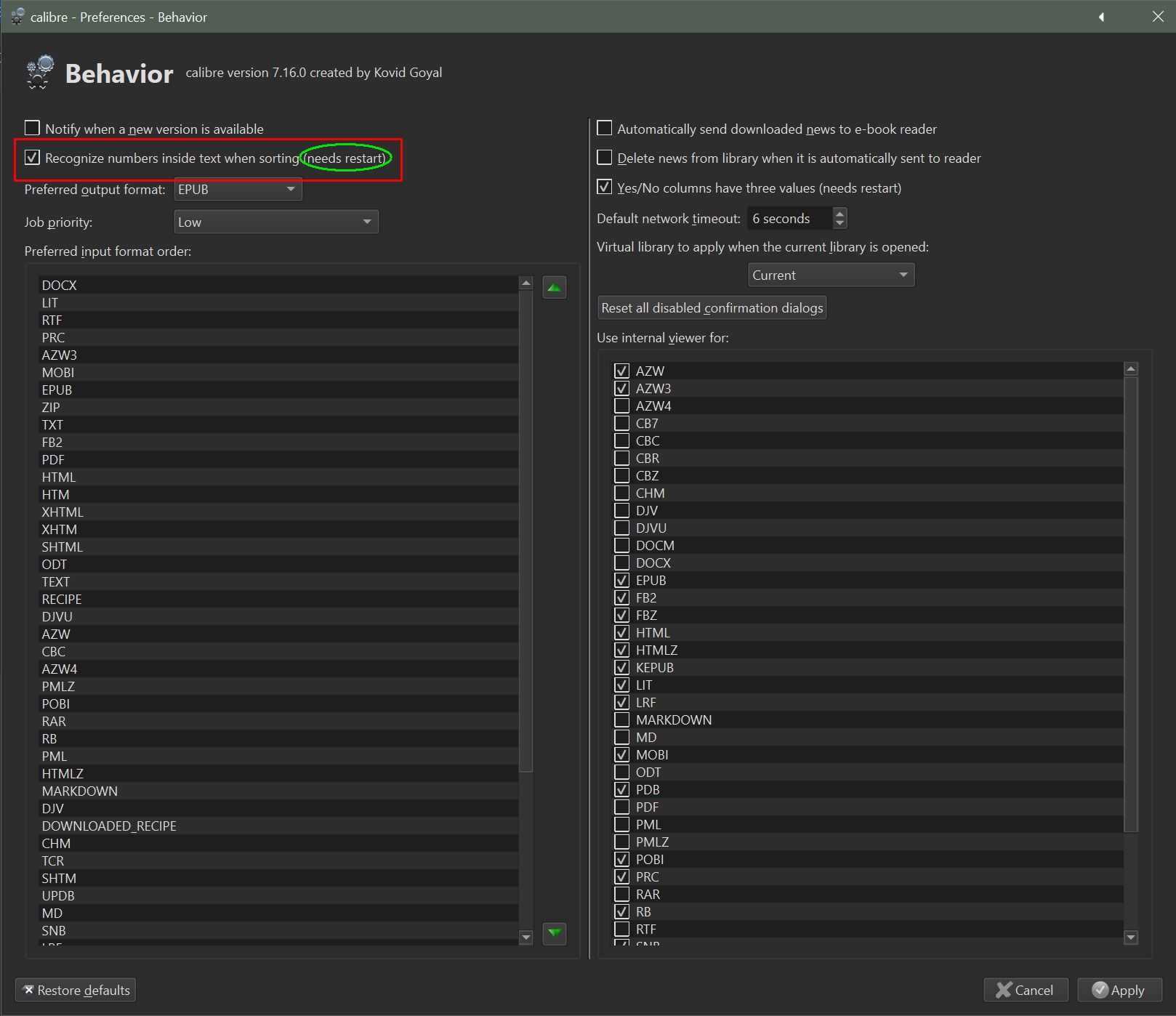Expand the Virtual library Current dropdown
The width and height of the screenshot is (1176, 1016).
[830, 275]
